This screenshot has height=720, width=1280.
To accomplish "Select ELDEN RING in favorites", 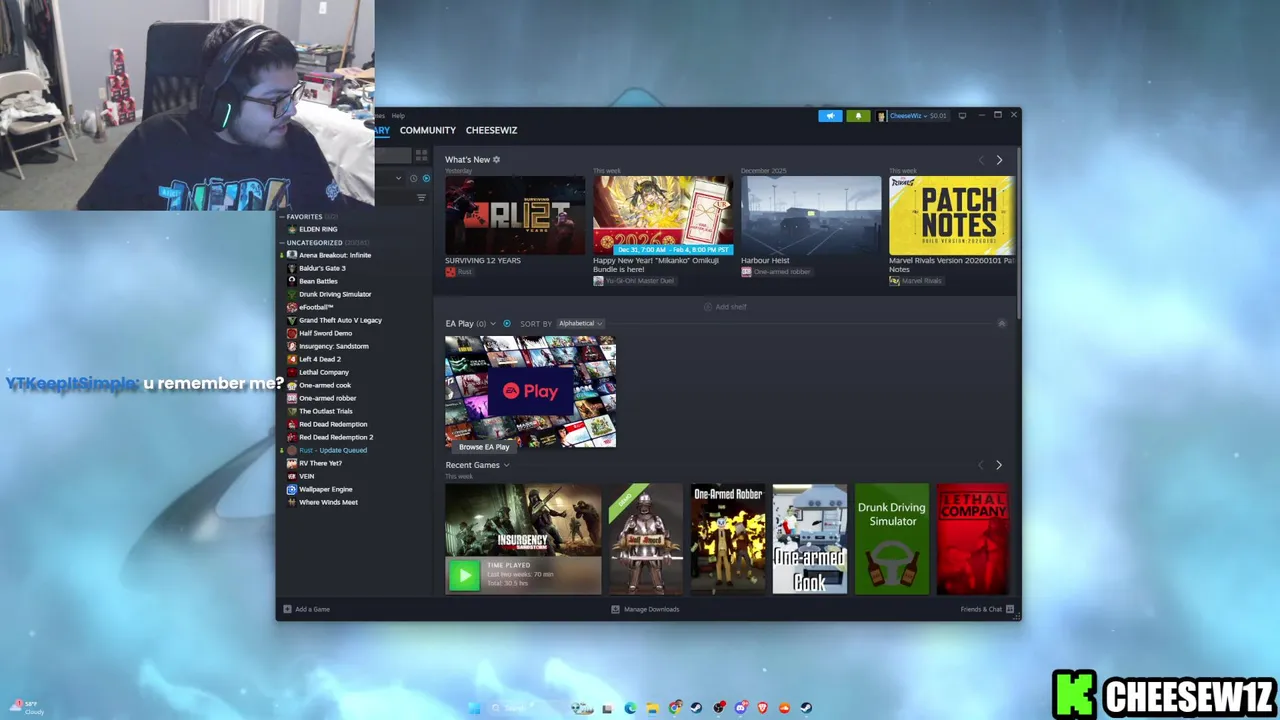I will point(318,229).
